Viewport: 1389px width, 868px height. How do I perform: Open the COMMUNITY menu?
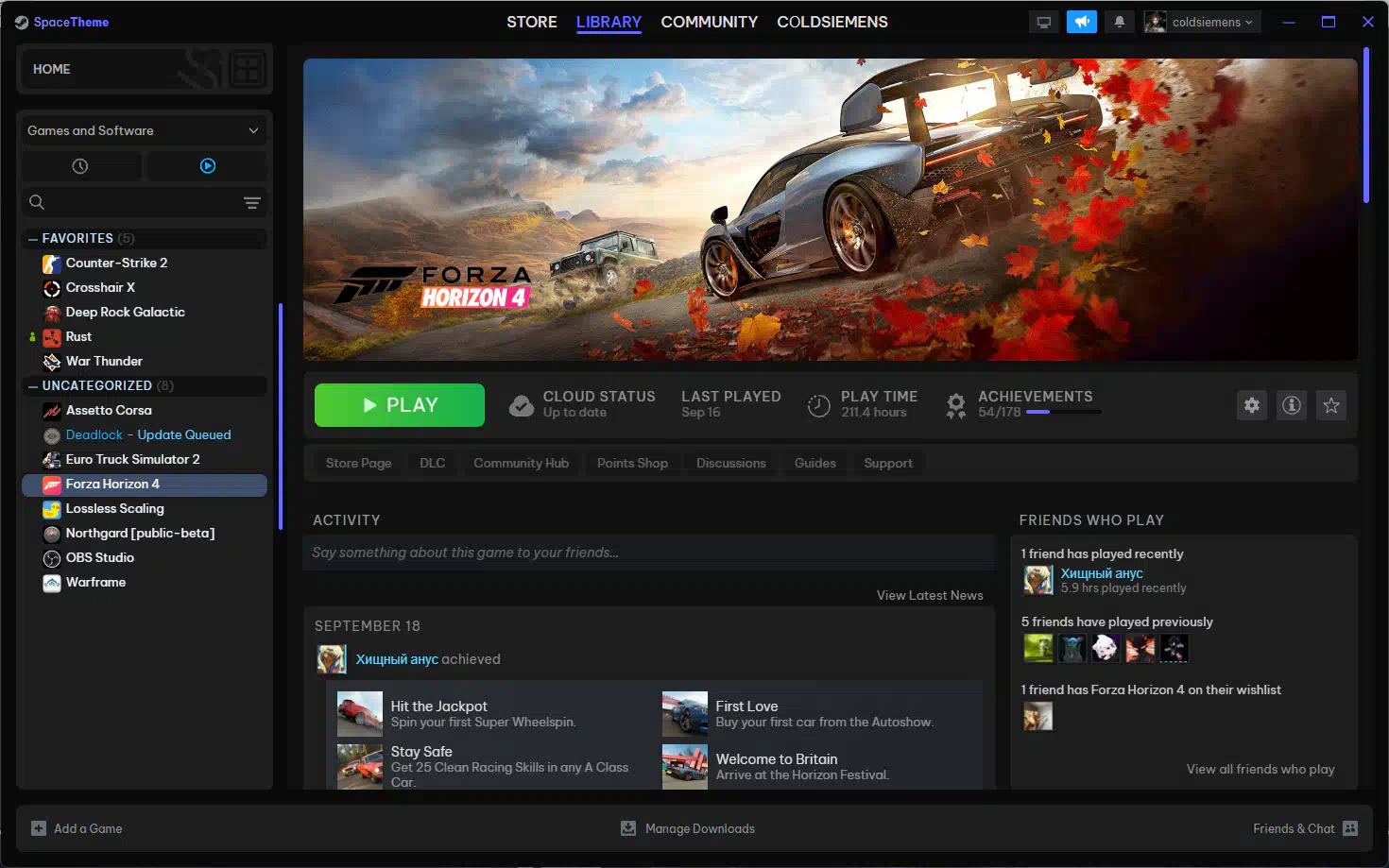(x=710, y=22)
